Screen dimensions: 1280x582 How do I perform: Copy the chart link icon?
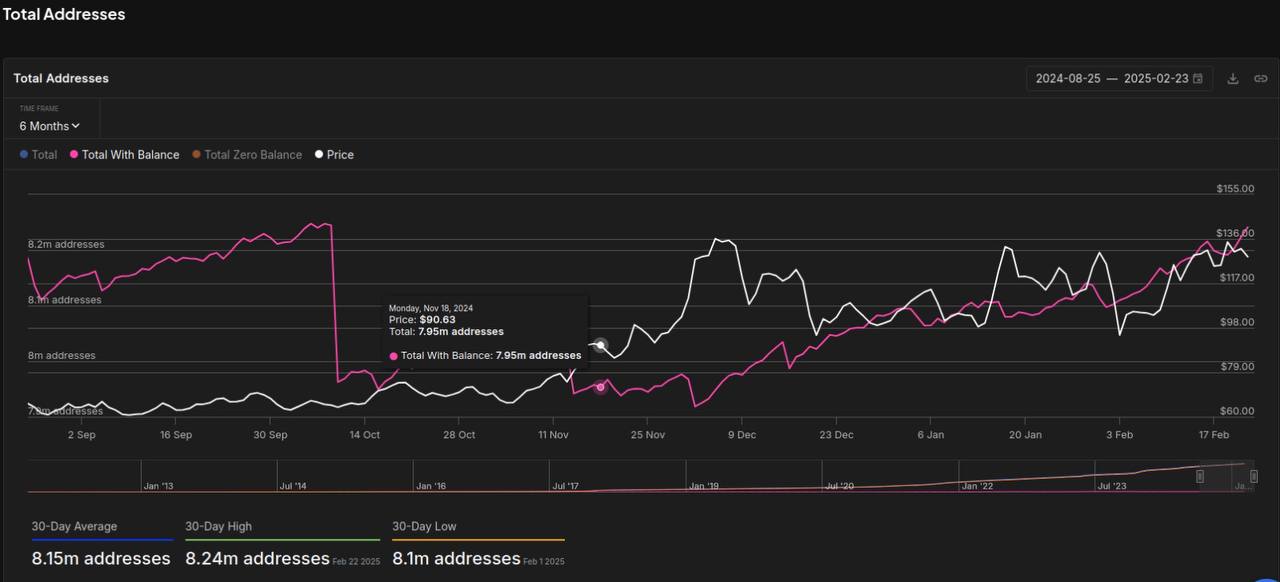(1260, 79)
